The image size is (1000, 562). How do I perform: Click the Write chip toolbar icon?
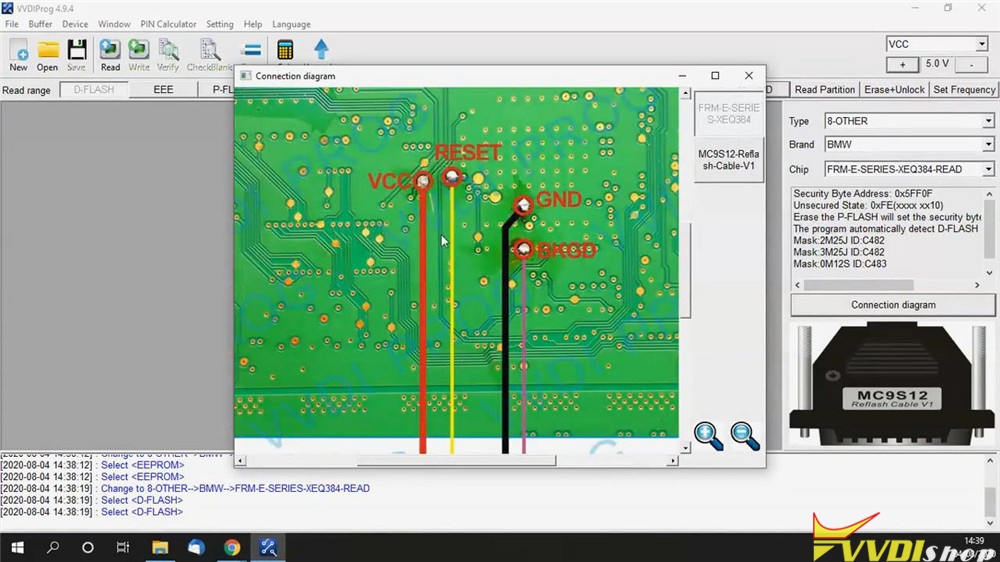pyautogui.click(x=138, y=54)
